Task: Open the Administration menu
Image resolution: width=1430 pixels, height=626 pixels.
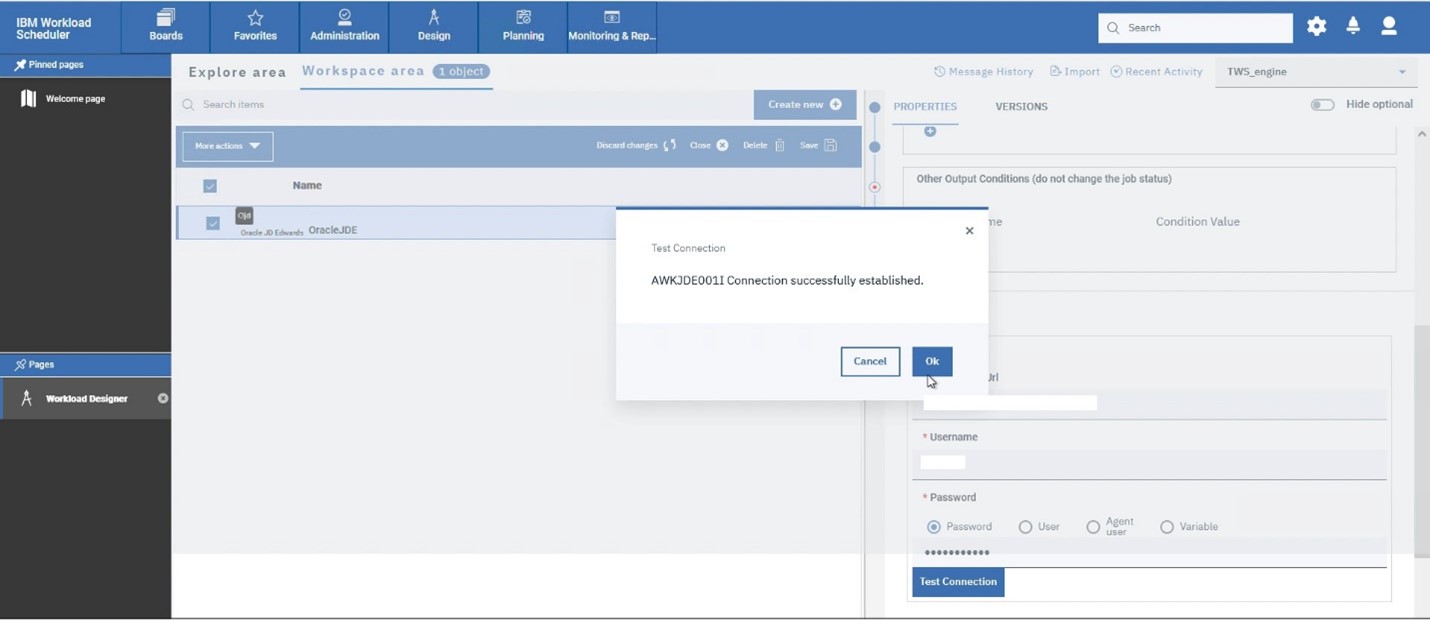Action: pyautogui.click(x=344, y=27)
